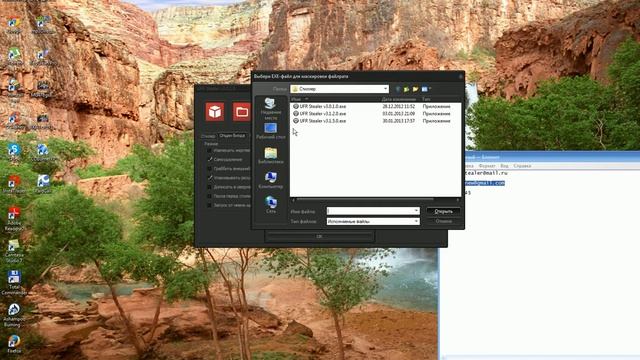Viewport: 640px width, 360px height.
Task: Open Библиотеки in the places bar
Action: (271, 156)
